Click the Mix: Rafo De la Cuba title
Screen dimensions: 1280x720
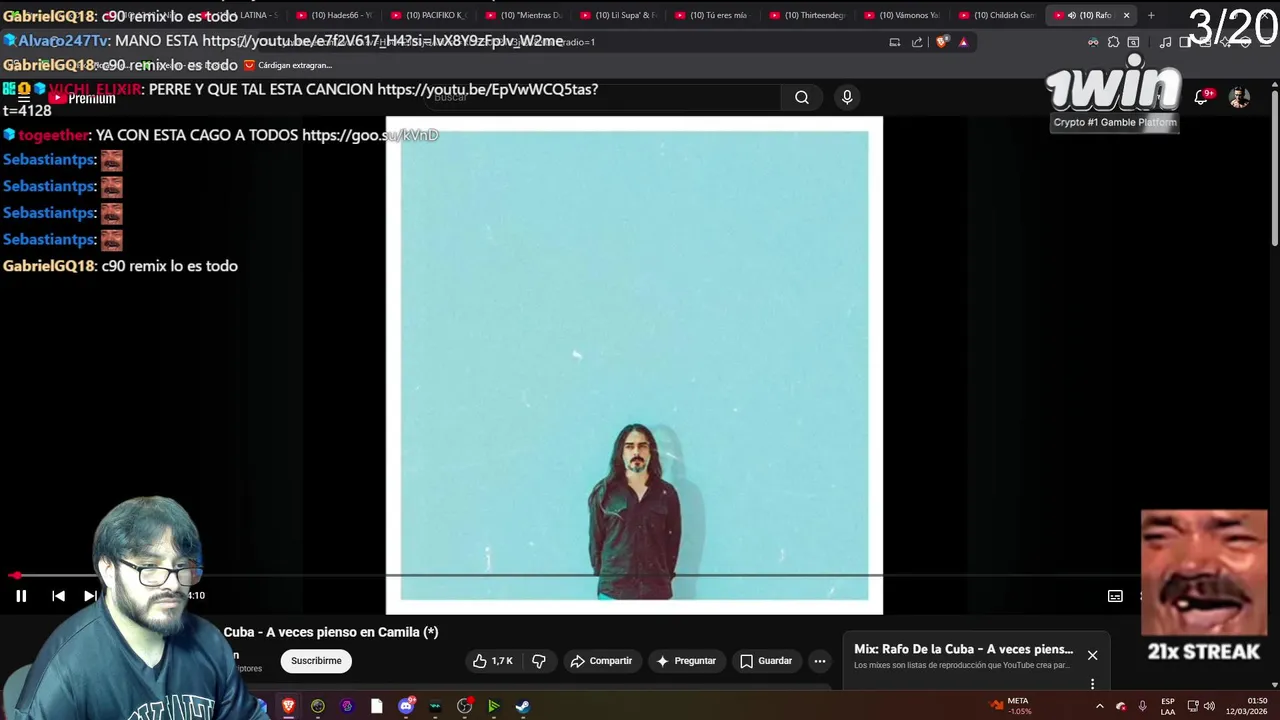[x=963, y=649]
